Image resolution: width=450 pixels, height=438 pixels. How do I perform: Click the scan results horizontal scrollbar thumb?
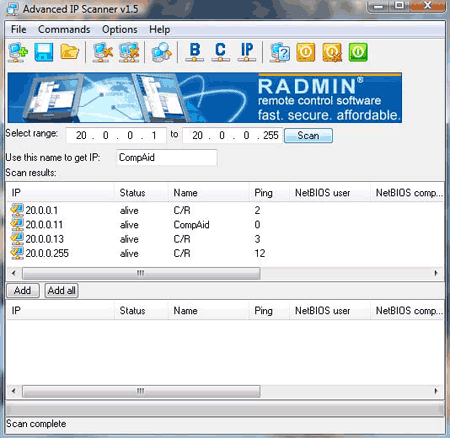click(x=141, y=273)
